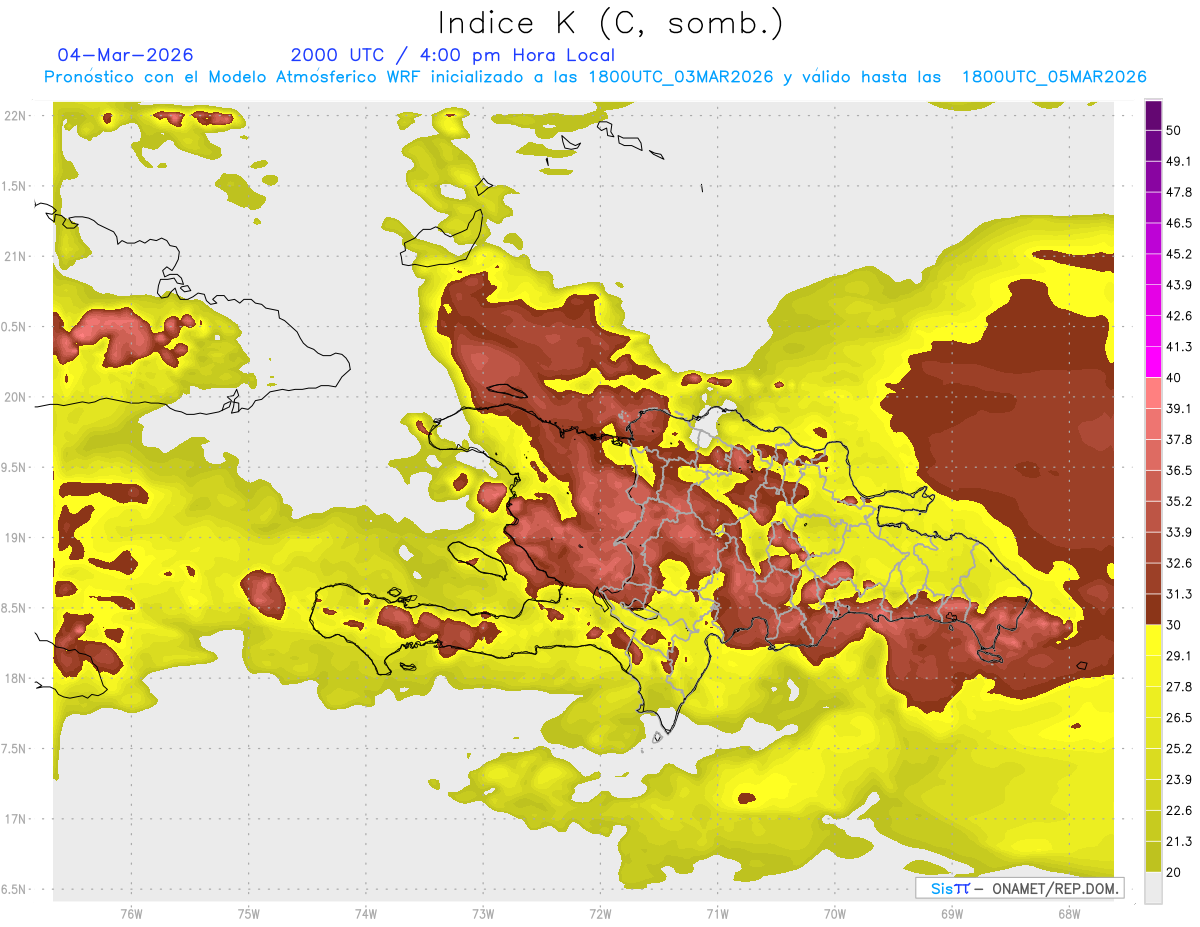Viewport: 1200px width, 927px height.
Task: Click the title 'Indice K (C, somb.)'
Action: (610, 24)
